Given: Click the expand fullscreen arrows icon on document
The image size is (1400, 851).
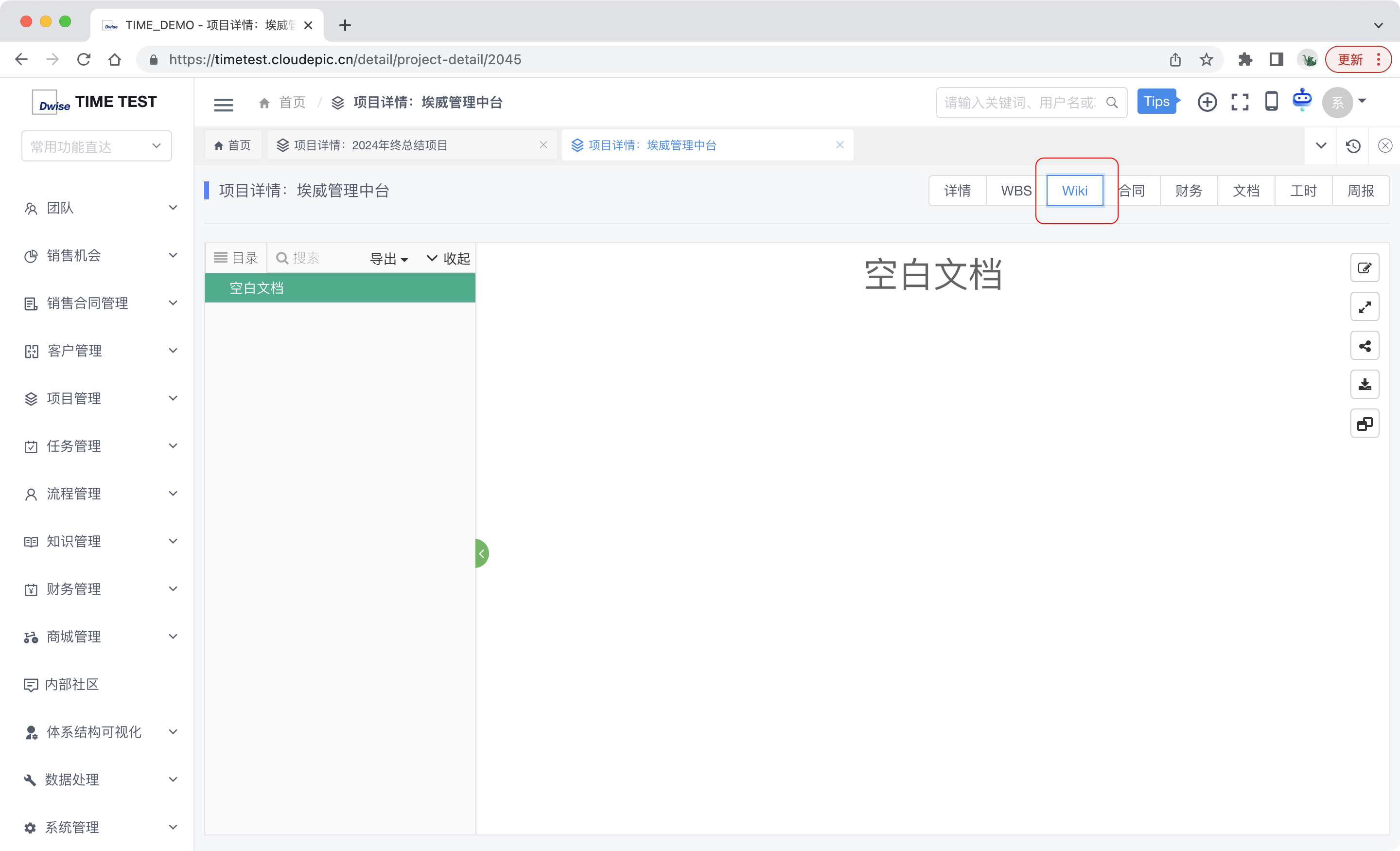Looking at the screenshot, I should pyautogui.click(x=1364, y=307).
